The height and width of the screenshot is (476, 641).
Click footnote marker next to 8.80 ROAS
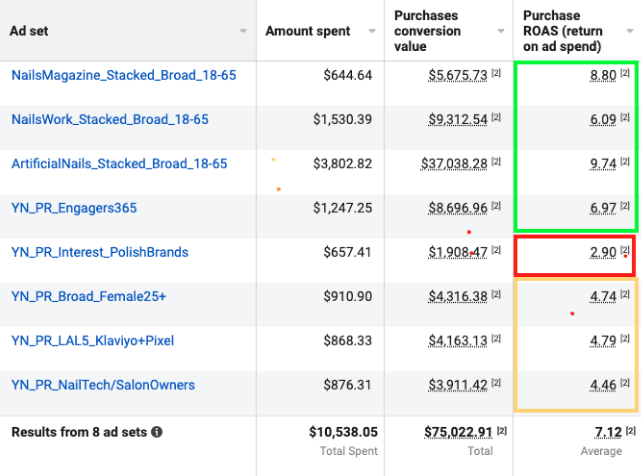click(x=625, y=75)
